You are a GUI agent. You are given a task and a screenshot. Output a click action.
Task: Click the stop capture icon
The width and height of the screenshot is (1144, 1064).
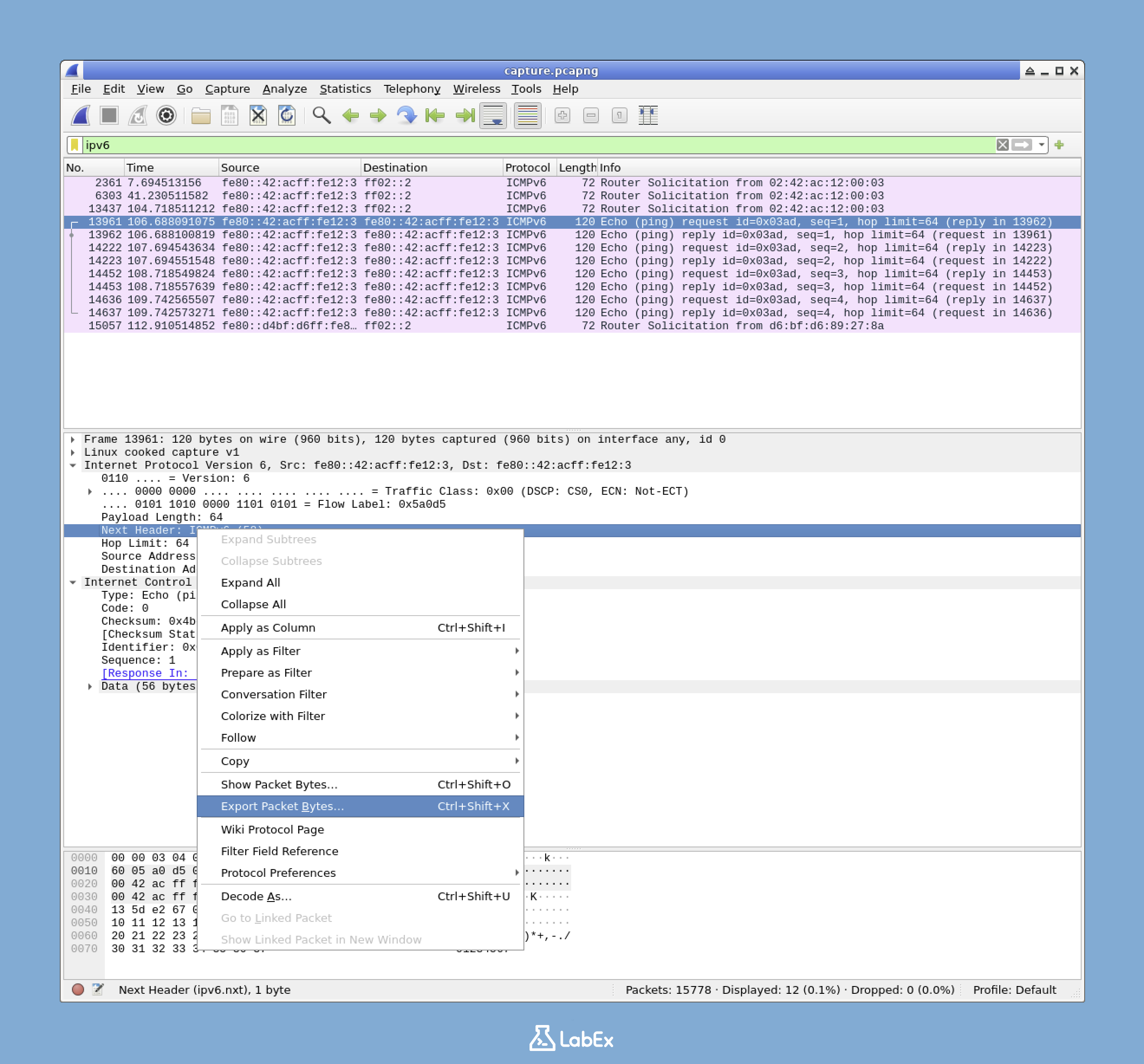click(x=109, y=115)
